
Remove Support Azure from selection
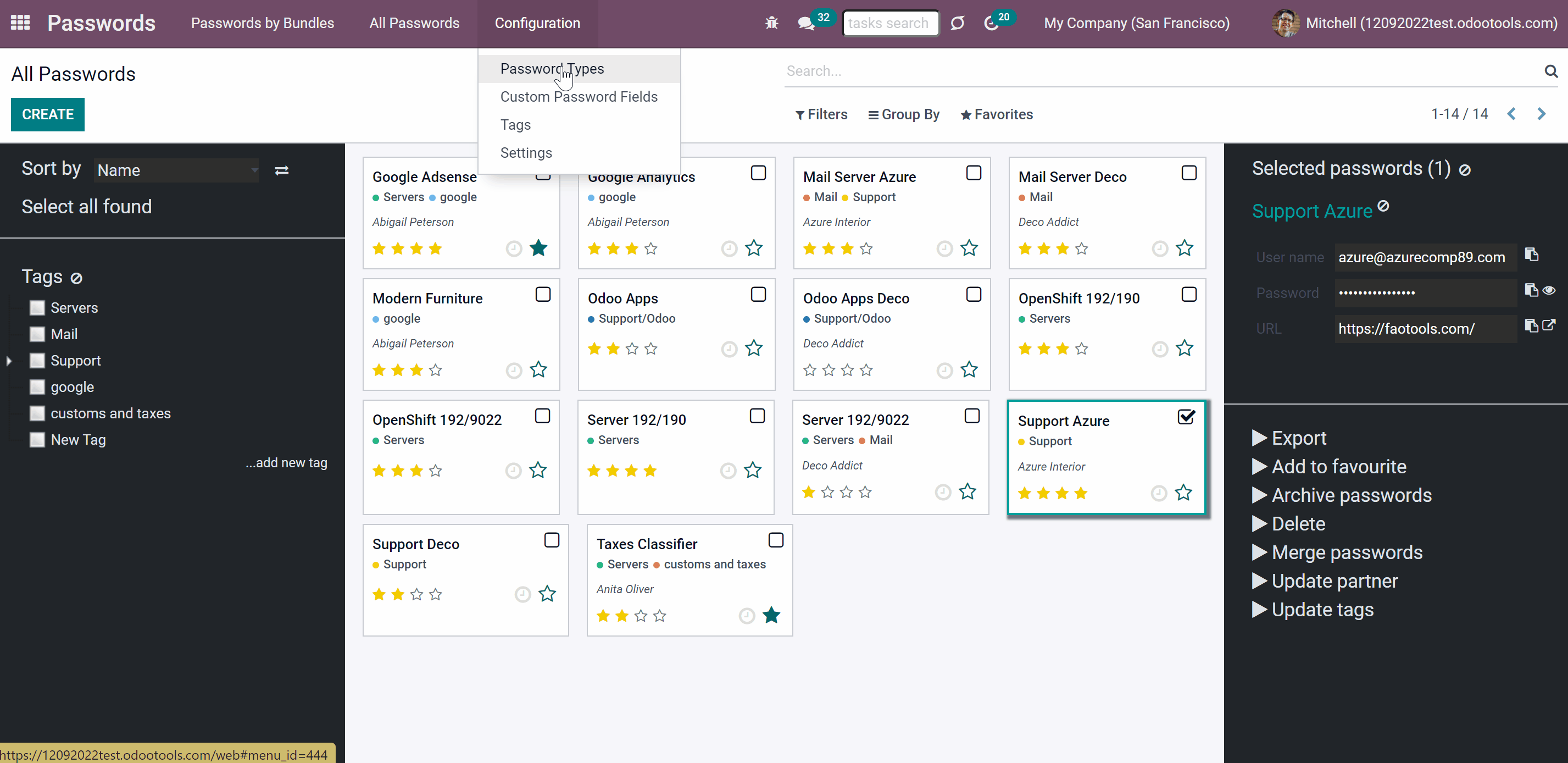pos(1383,206)
